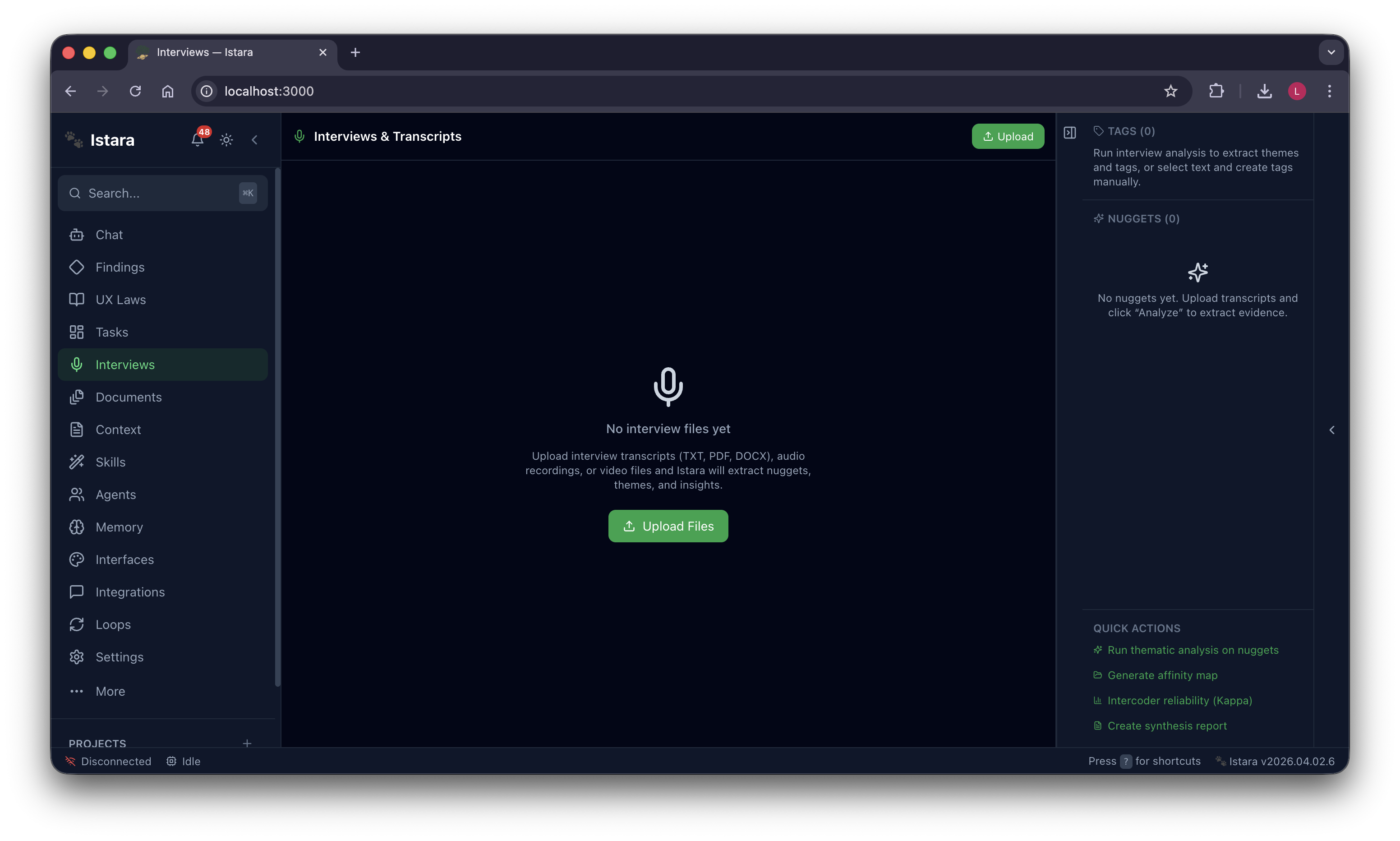Open the Skills wand item
The height and width of the screenshot is (841, 1400).
click(111, 462)
